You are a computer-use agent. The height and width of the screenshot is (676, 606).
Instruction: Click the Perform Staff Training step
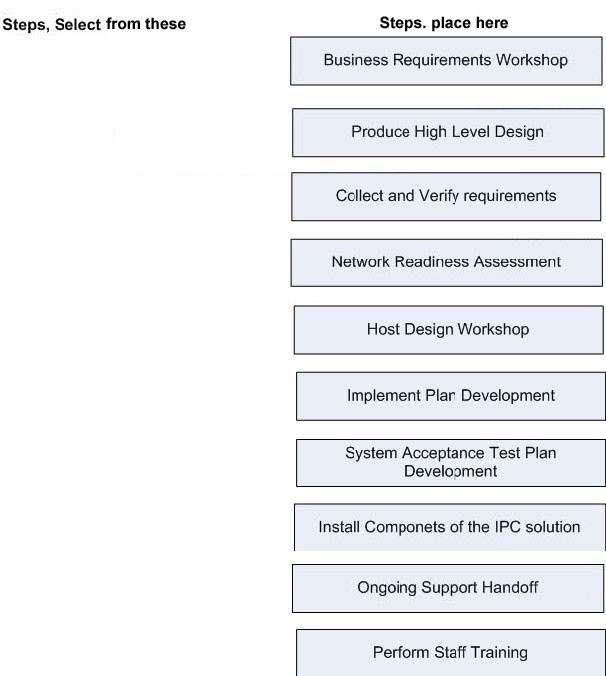click(x=450, y=653)
